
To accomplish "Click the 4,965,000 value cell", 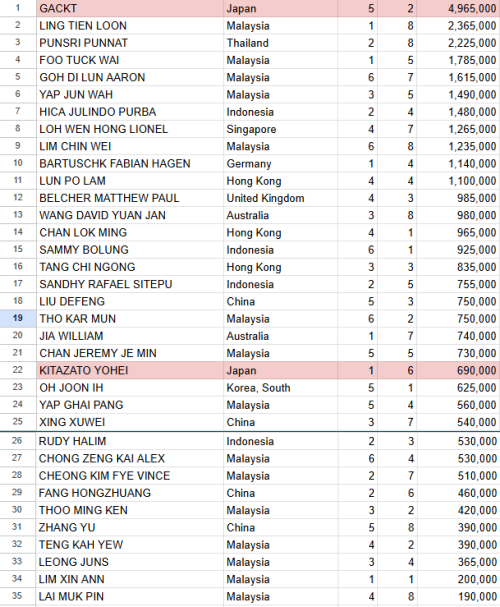I will pyautogui.click(x=459, y=9).
